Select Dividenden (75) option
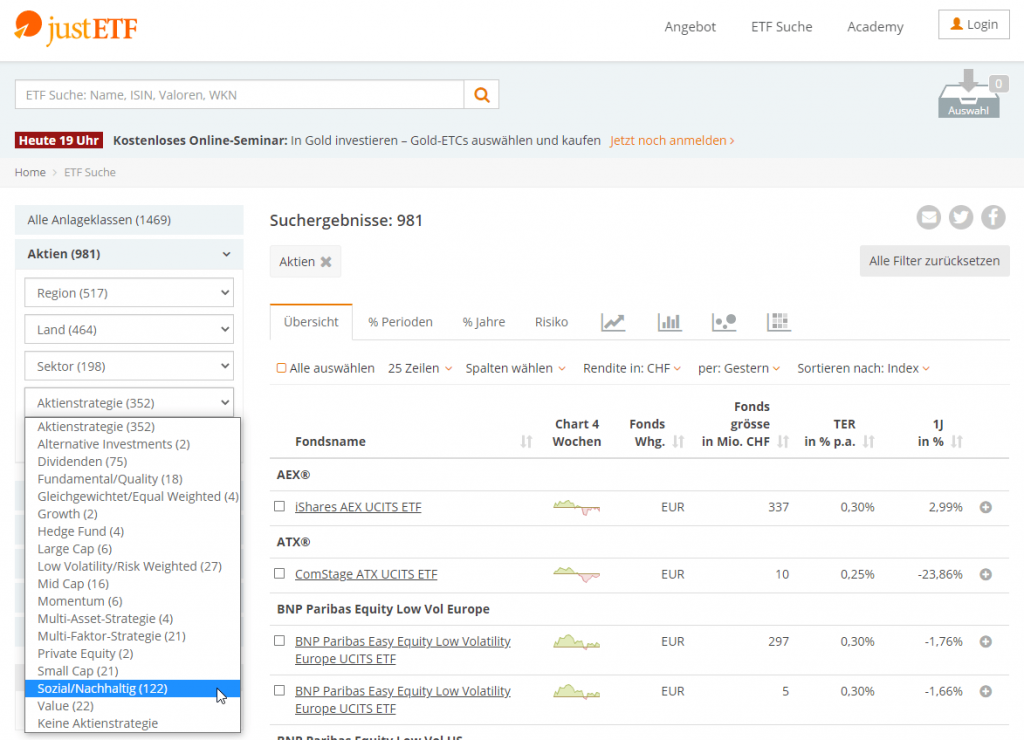The image size is (1024, 740). (x=133, y=462)
